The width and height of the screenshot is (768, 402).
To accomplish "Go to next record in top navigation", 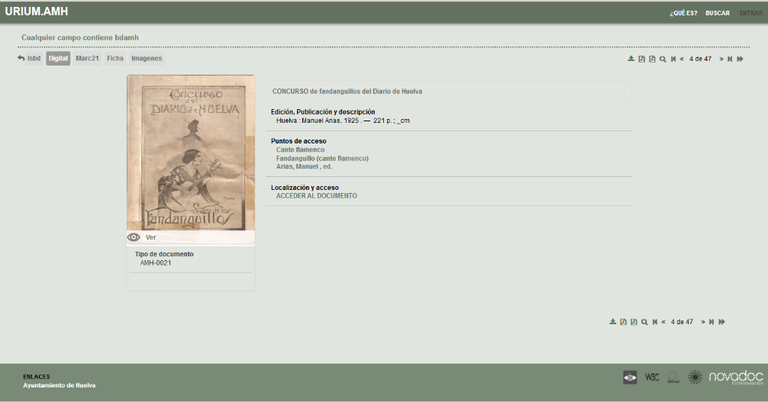I will pyautogui.click(x=721, y=59).
